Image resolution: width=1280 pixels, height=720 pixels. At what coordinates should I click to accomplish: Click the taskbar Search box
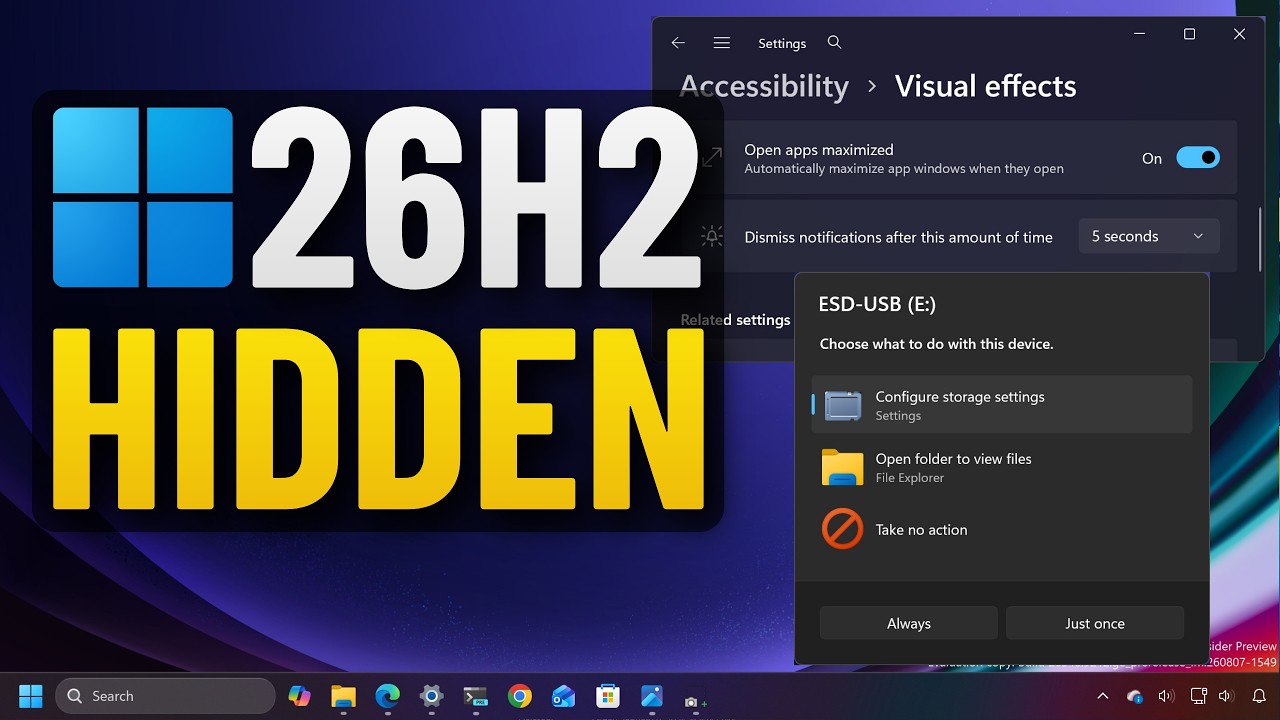[165, 696]
